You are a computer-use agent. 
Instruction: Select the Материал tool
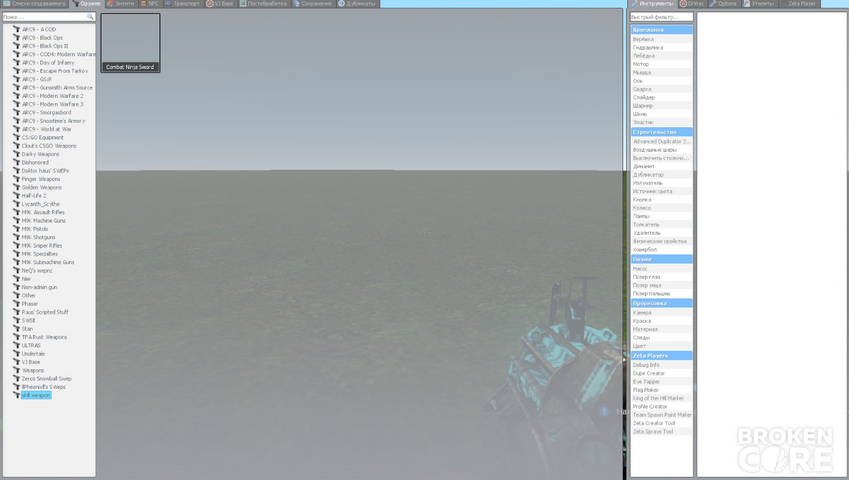tap(661, 329)
